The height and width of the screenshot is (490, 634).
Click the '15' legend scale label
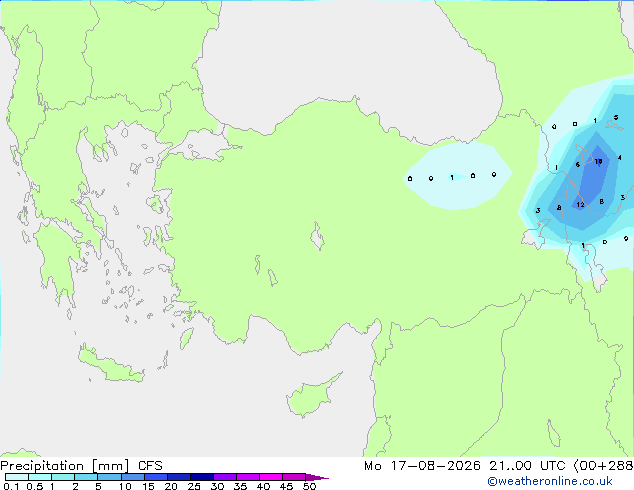pos(148,486)
